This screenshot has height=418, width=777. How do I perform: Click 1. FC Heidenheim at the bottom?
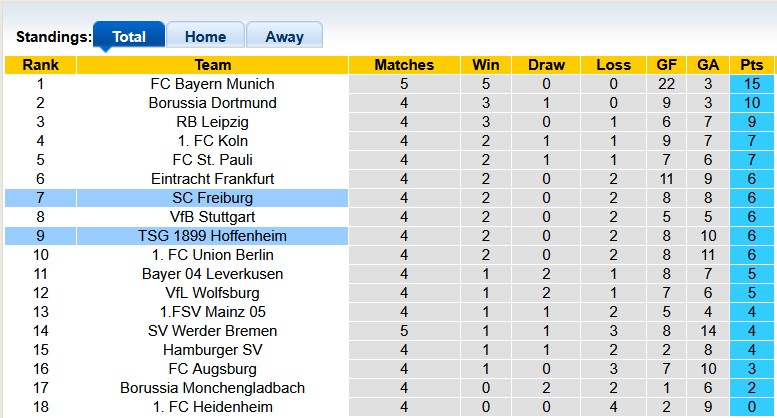pos(212,407)
